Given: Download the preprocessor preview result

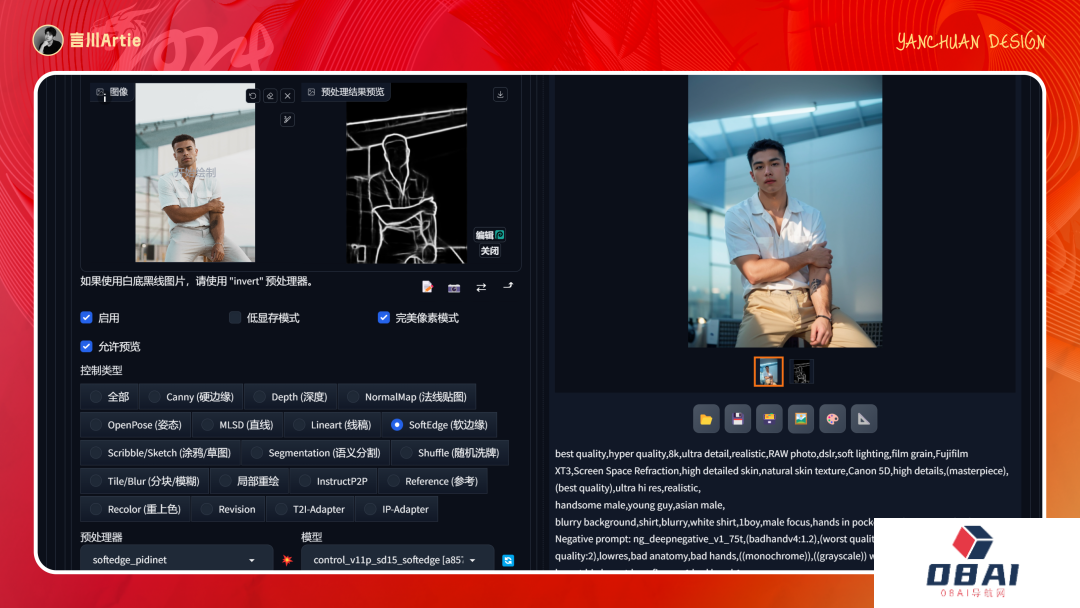Looking at the screenshot, I should click(501, 94).
